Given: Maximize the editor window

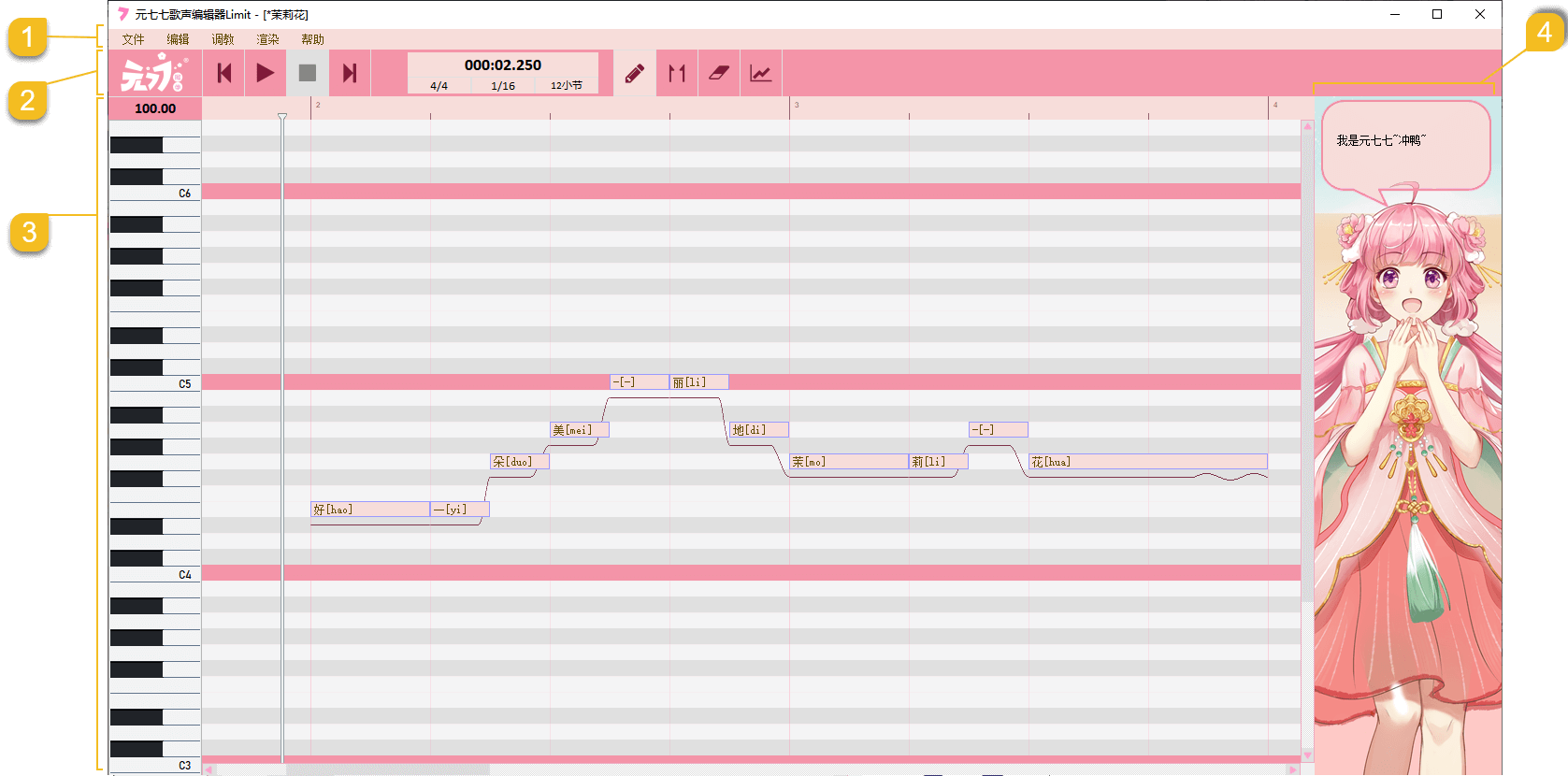Looking at the screenshot, I should pos(1437,14).
